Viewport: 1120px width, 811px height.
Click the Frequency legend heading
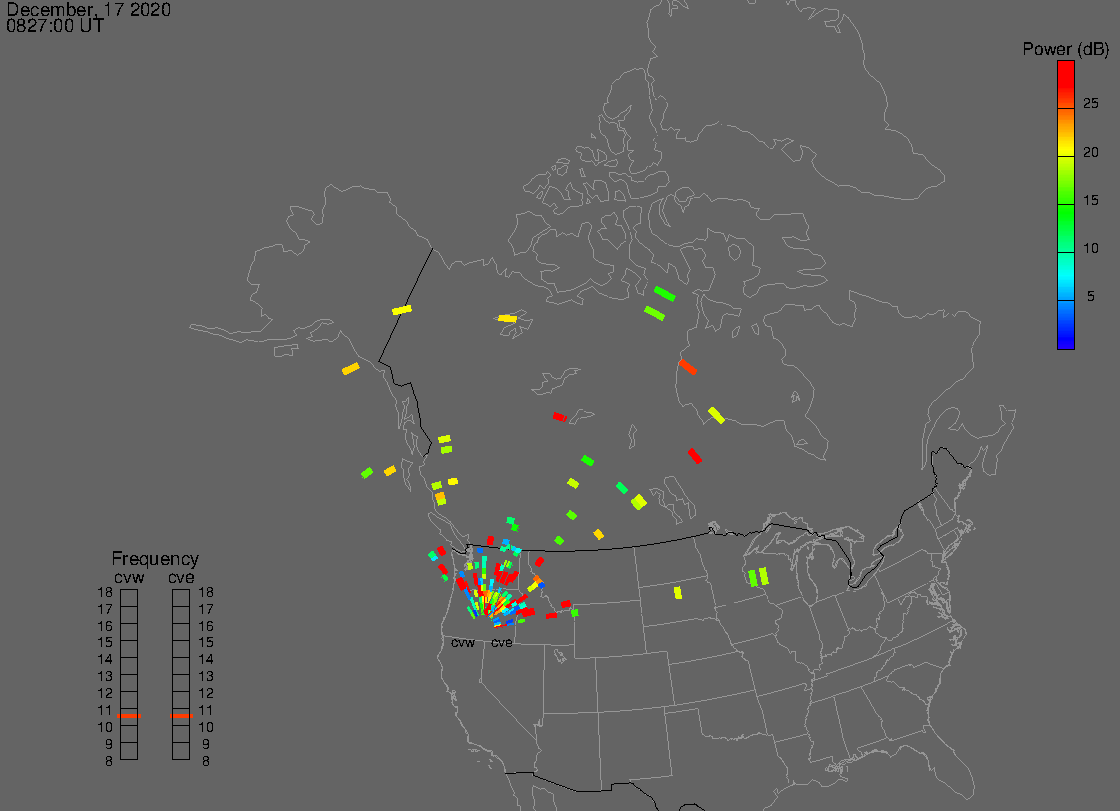tap(155, 559)
